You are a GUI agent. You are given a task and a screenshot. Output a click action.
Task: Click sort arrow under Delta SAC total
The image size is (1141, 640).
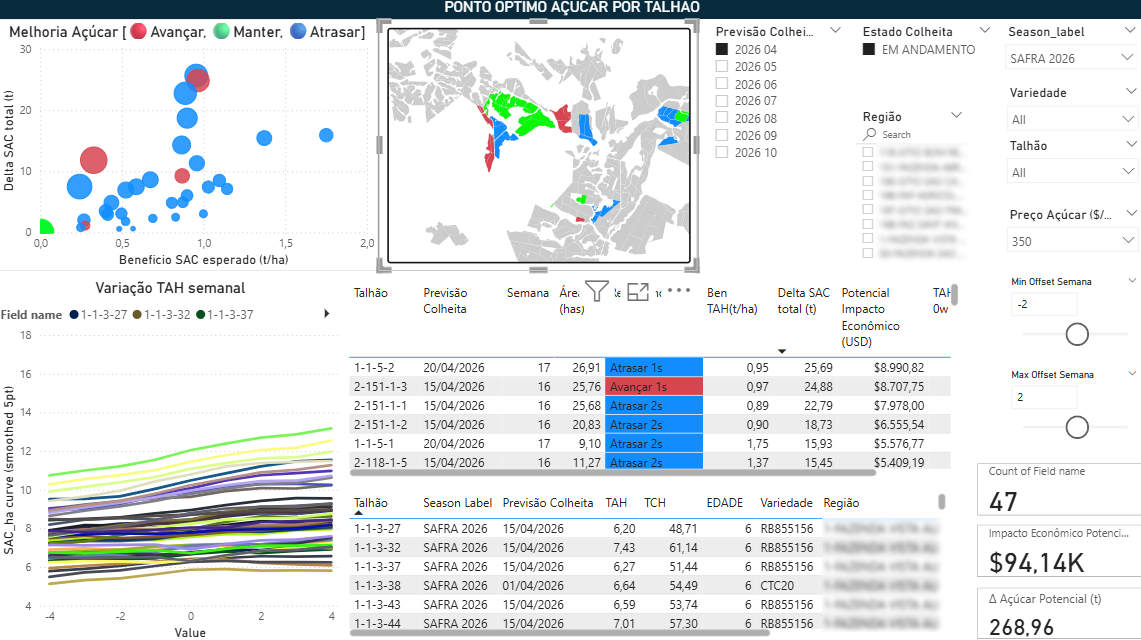point(782,350)
